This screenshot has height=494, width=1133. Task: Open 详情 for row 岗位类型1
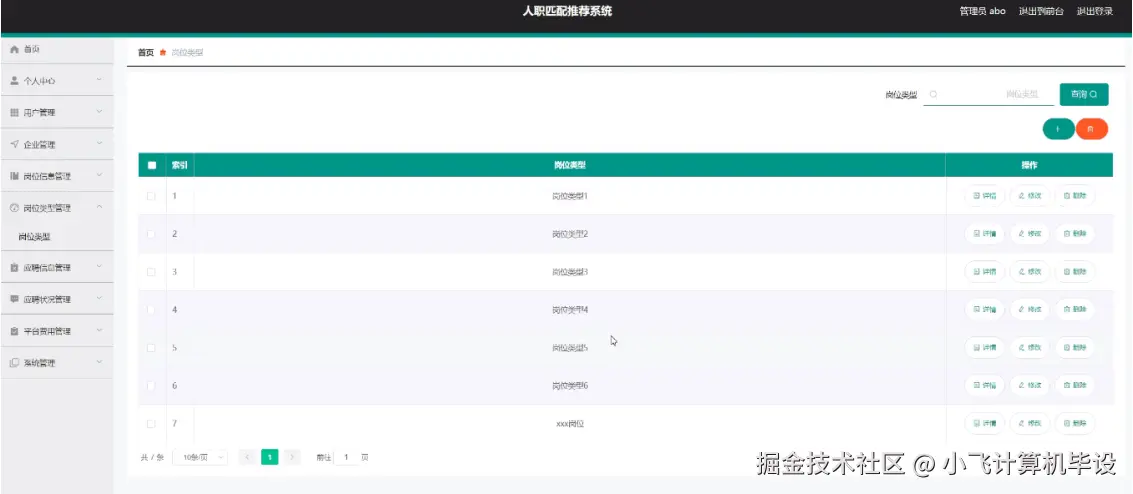pyautogui.click(x=984, y=196)
